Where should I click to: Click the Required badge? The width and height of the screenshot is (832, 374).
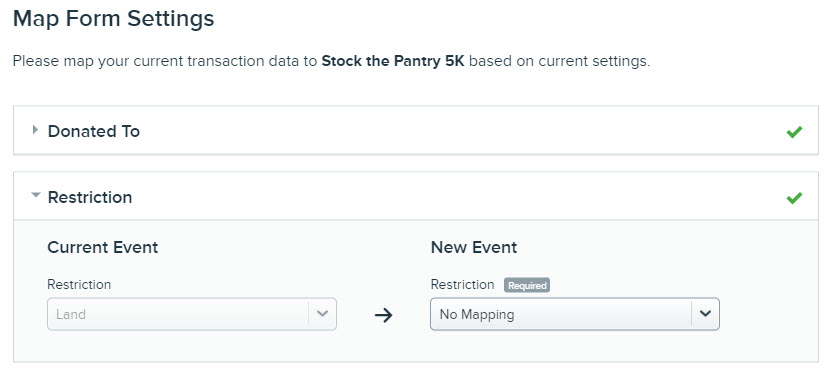click(x=526, y=285)
